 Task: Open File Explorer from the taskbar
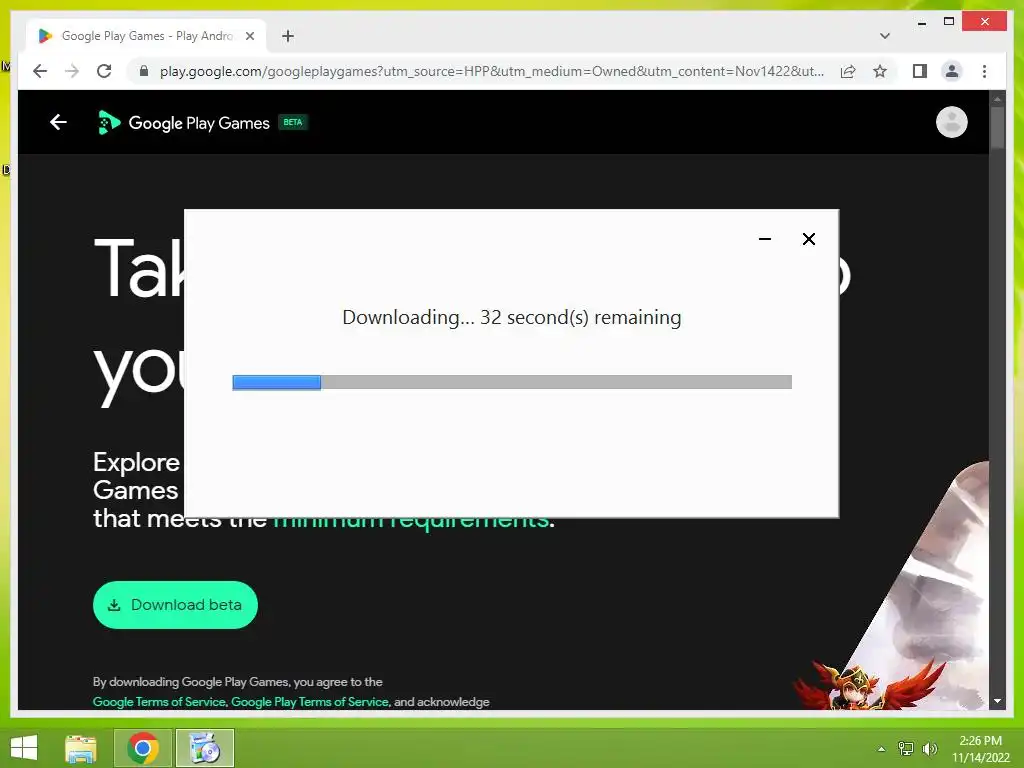point(81,748)
